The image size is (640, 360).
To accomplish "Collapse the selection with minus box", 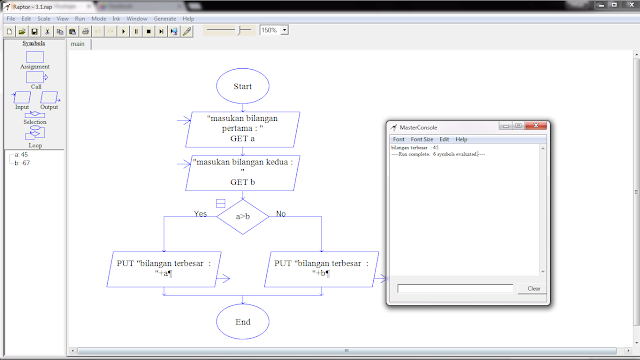I will 220,203.
